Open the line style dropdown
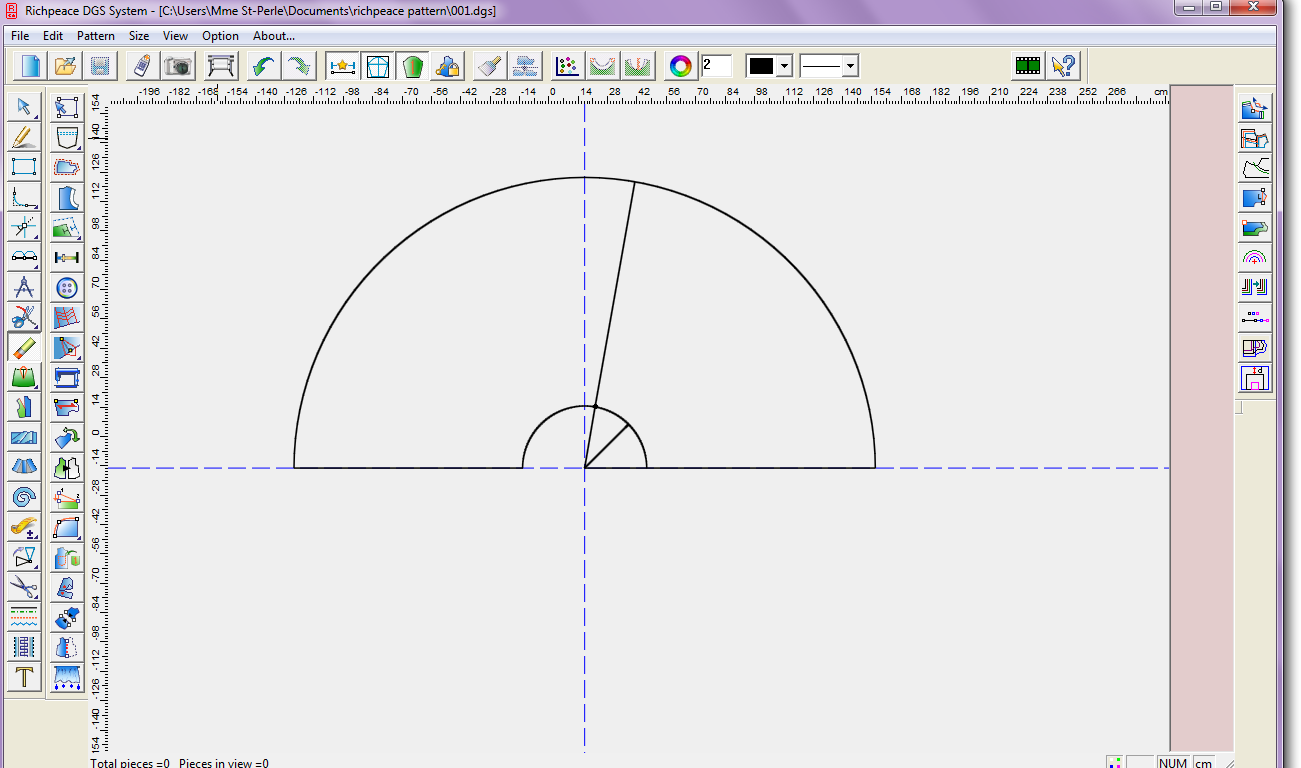 pos(850,66)
